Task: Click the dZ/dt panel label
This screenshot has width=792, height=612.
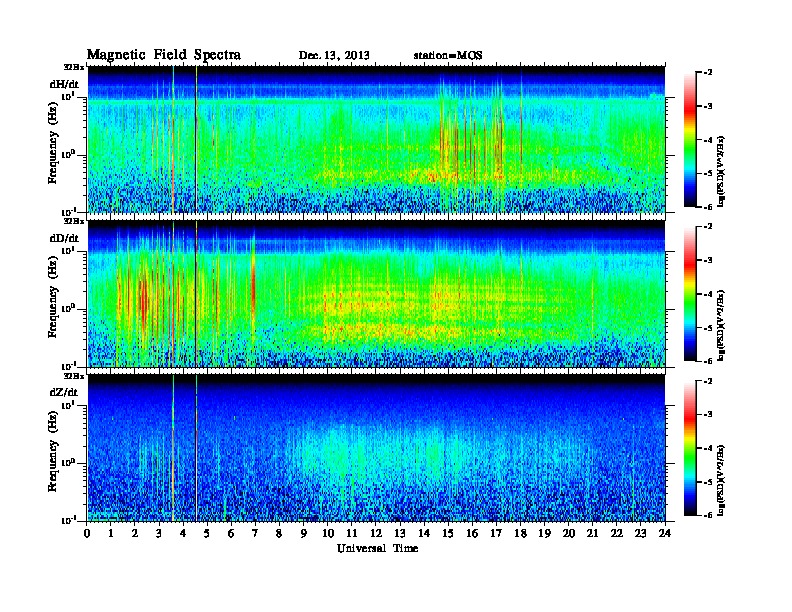Action: pyautogui.click(x=64, y=392)
